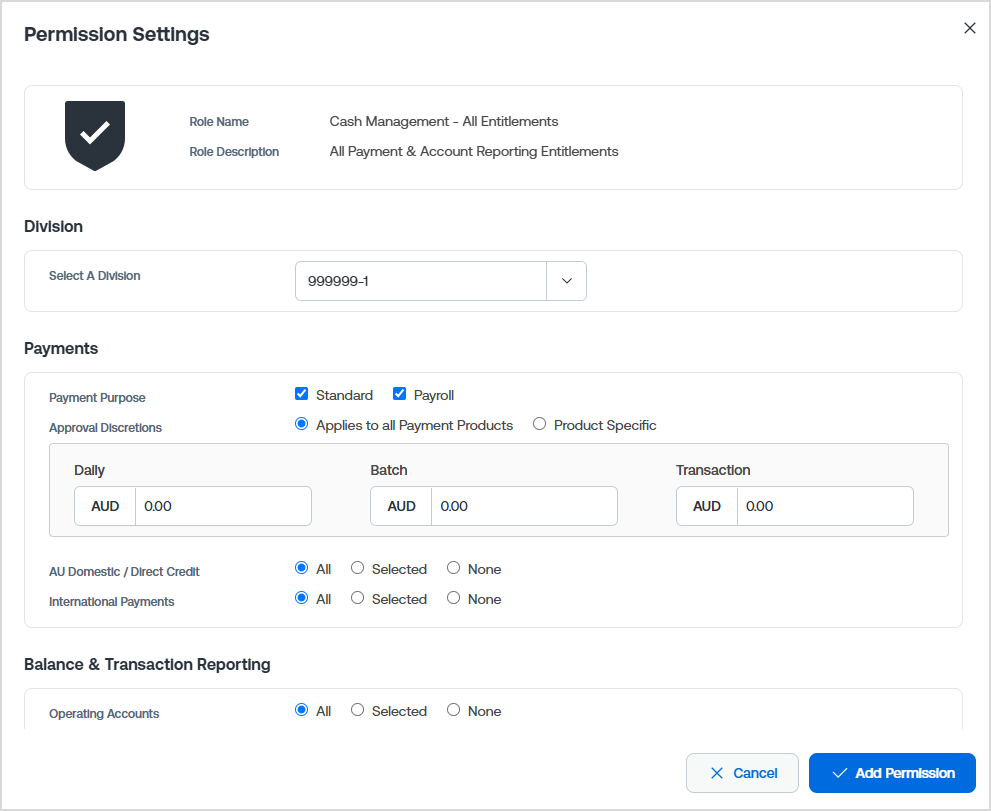Viewport: 991px width, 811px height.
Task: Choose Selected for Operating Accounts
Action: click(x=357, y=710)
